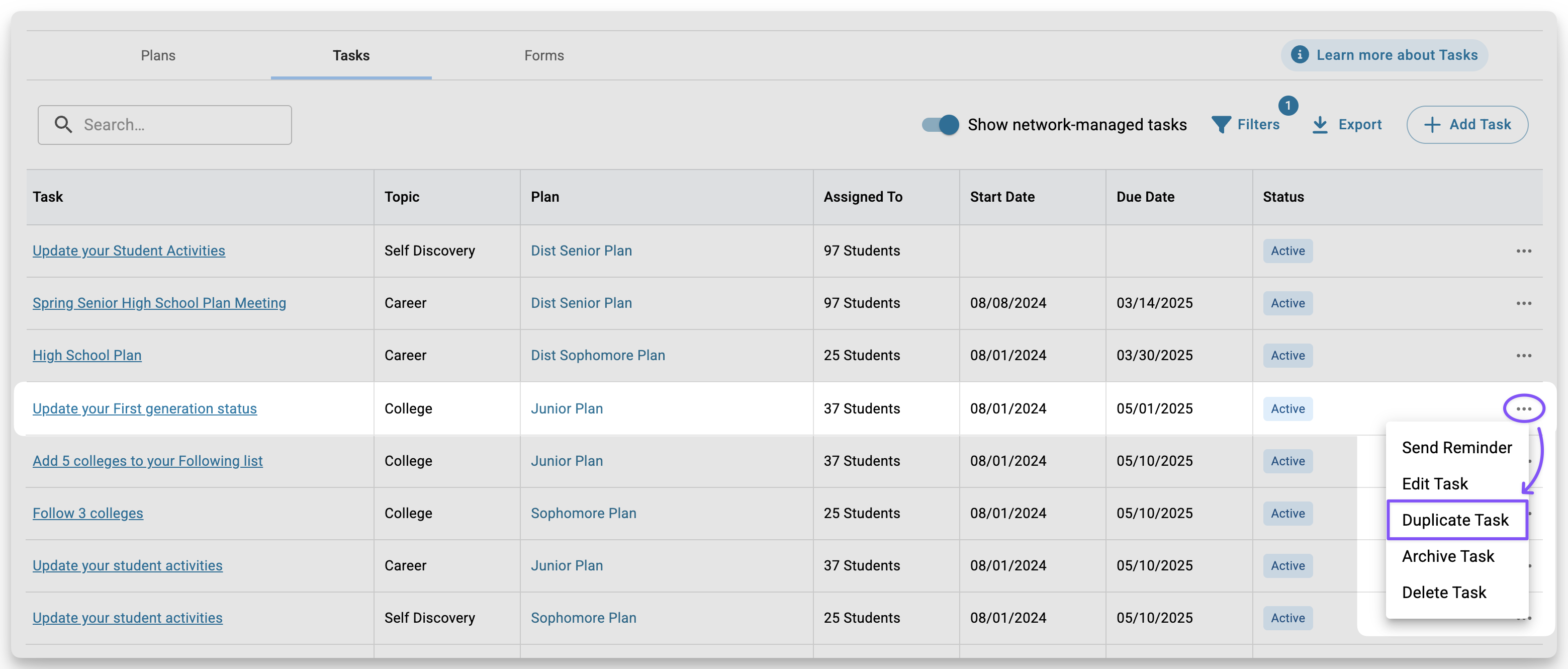The image size is (1568, 669).
Task: Click the info icon beside Learn more
Action: pos(1299,55)
